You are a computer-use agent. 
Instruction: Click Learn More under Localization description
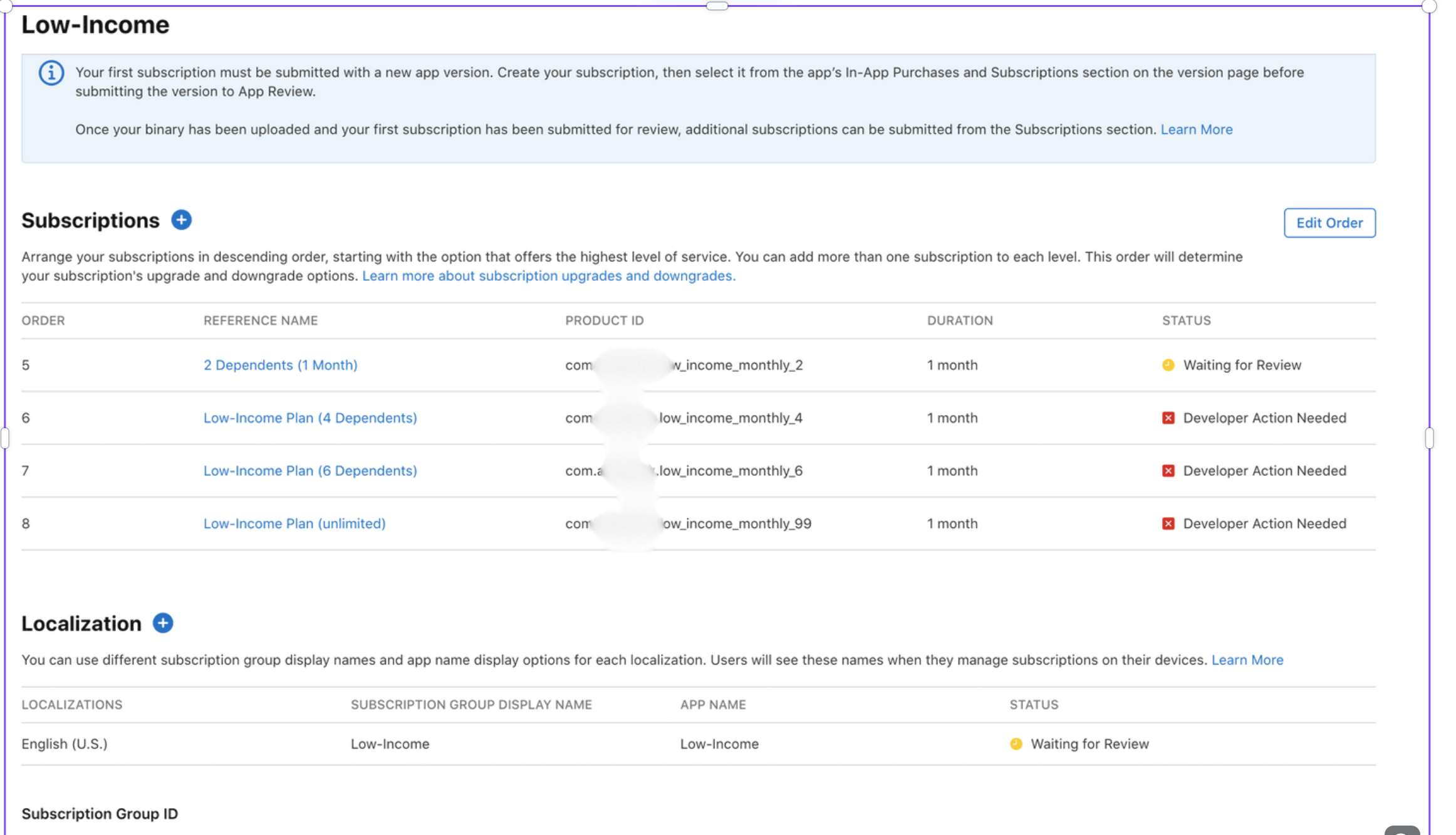(x=1247, y=660)
